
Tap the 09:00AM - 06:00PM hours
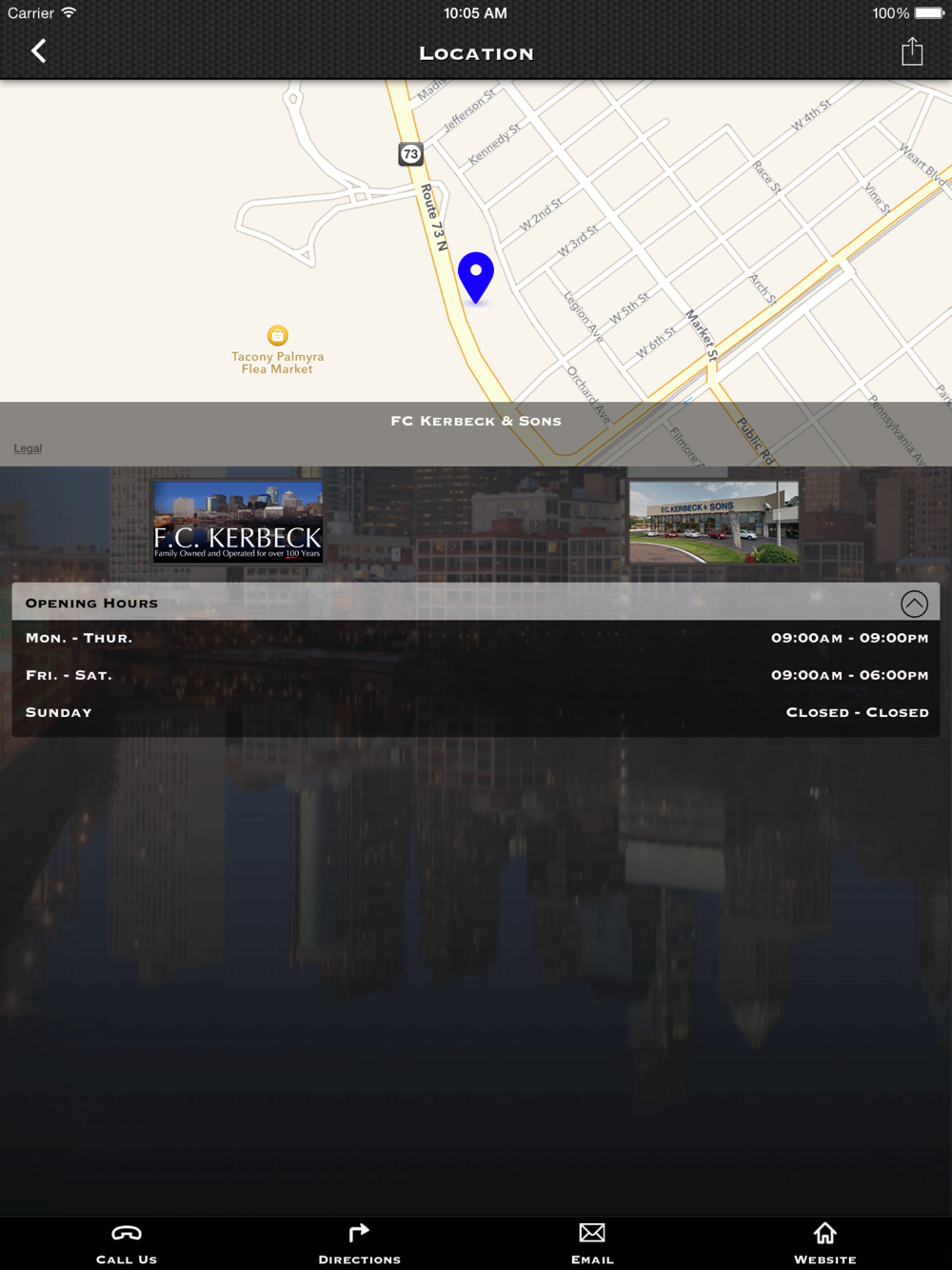[x=850, y=675]
